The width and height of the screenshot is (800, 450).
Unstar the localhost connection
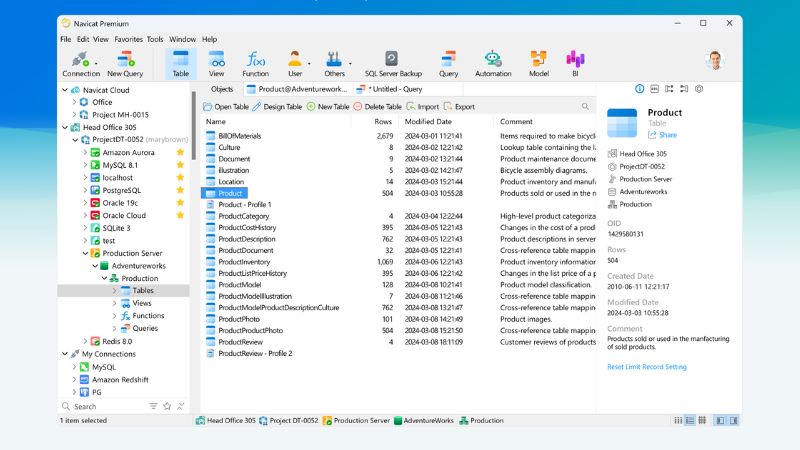[x=180, y=178]
